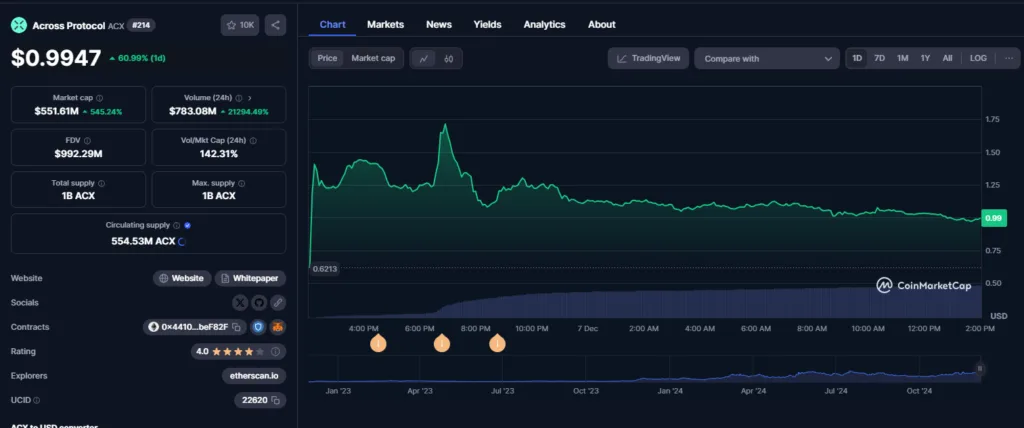The width and height of the screenshot is (1024, 428).
Task: Click the $992.29M FDV value
Action: pyautogui.click(x=78, y=154)
